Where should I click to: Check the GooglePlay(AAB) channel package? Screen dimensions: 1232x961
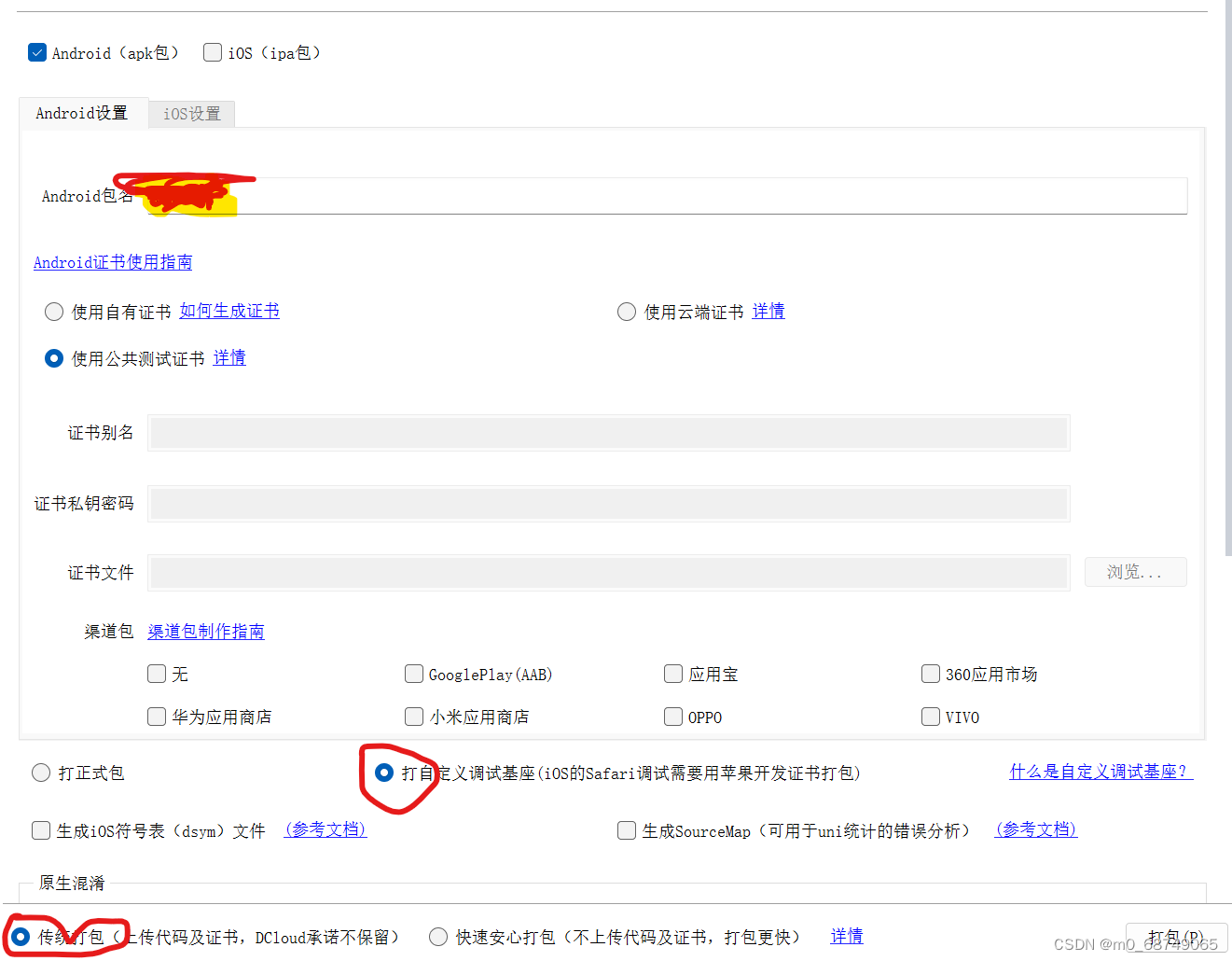[x=413, y=674]
